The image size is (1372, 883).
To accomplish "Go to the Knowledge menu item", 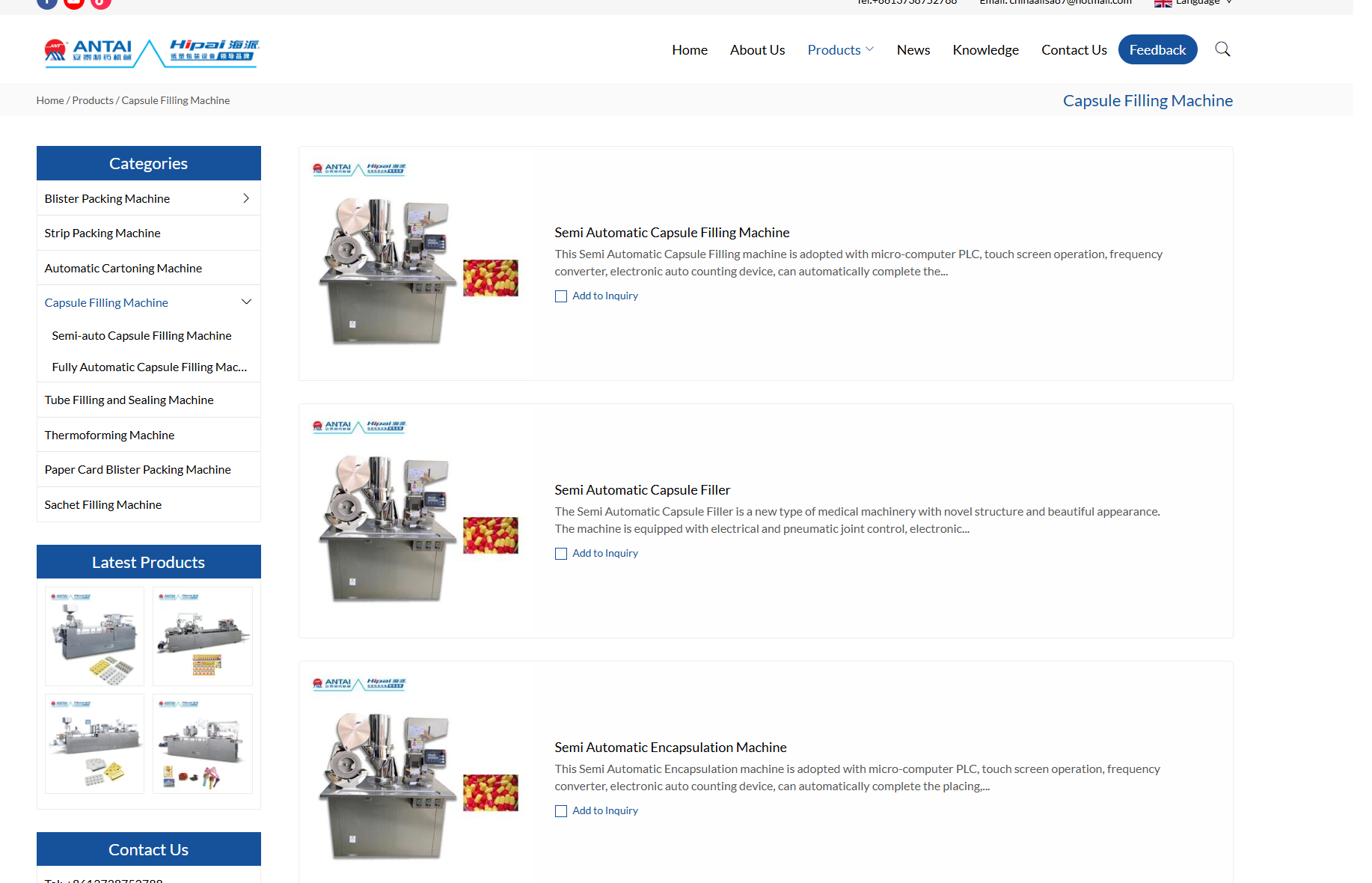I will (985, 50).
